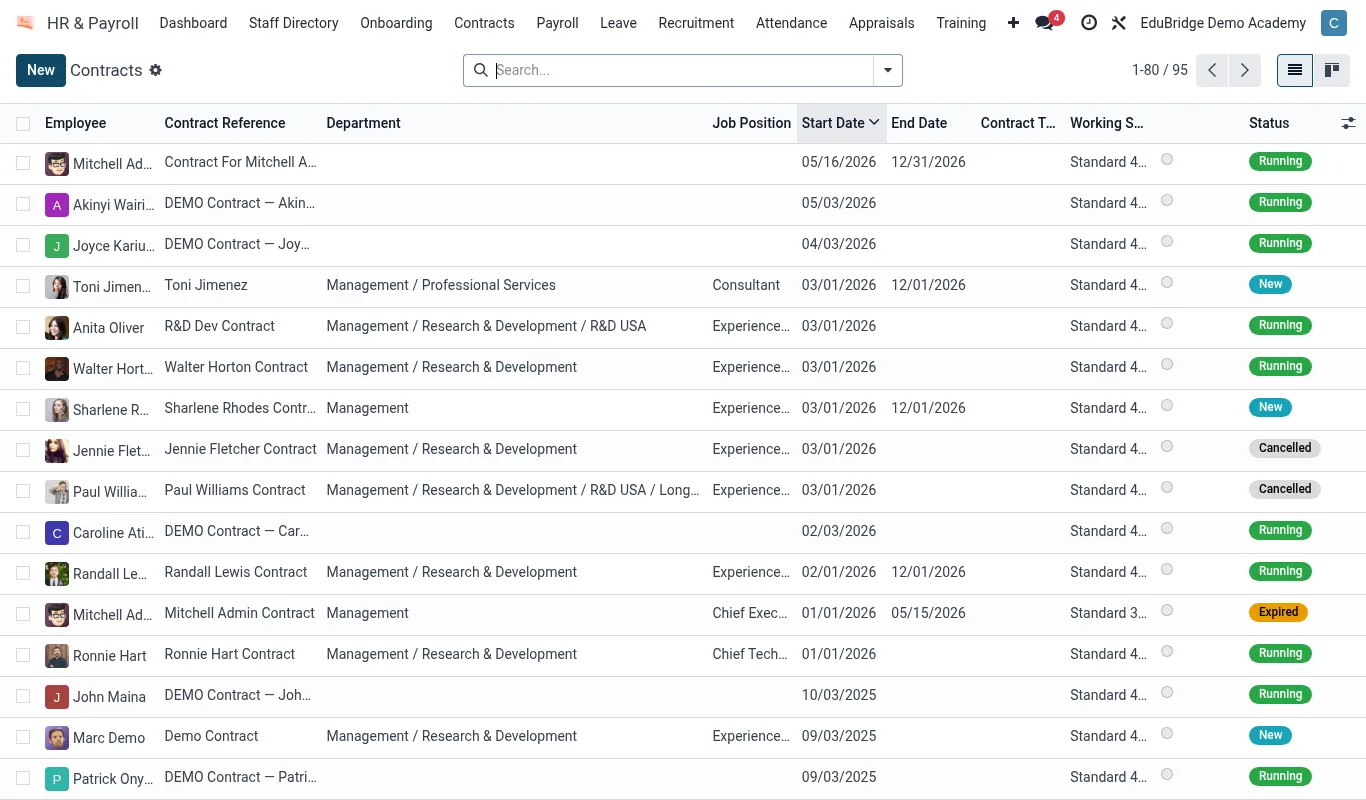Open the Appraisals menu
Viewport: 1366px width, 800px height.
coord(882,23)
